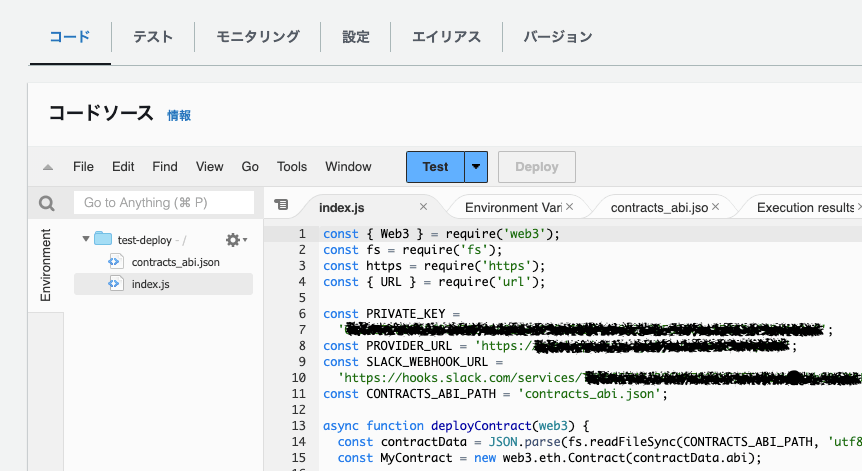
Task: Toggle the Environment side panel tab
Action: tap(46, 265)
